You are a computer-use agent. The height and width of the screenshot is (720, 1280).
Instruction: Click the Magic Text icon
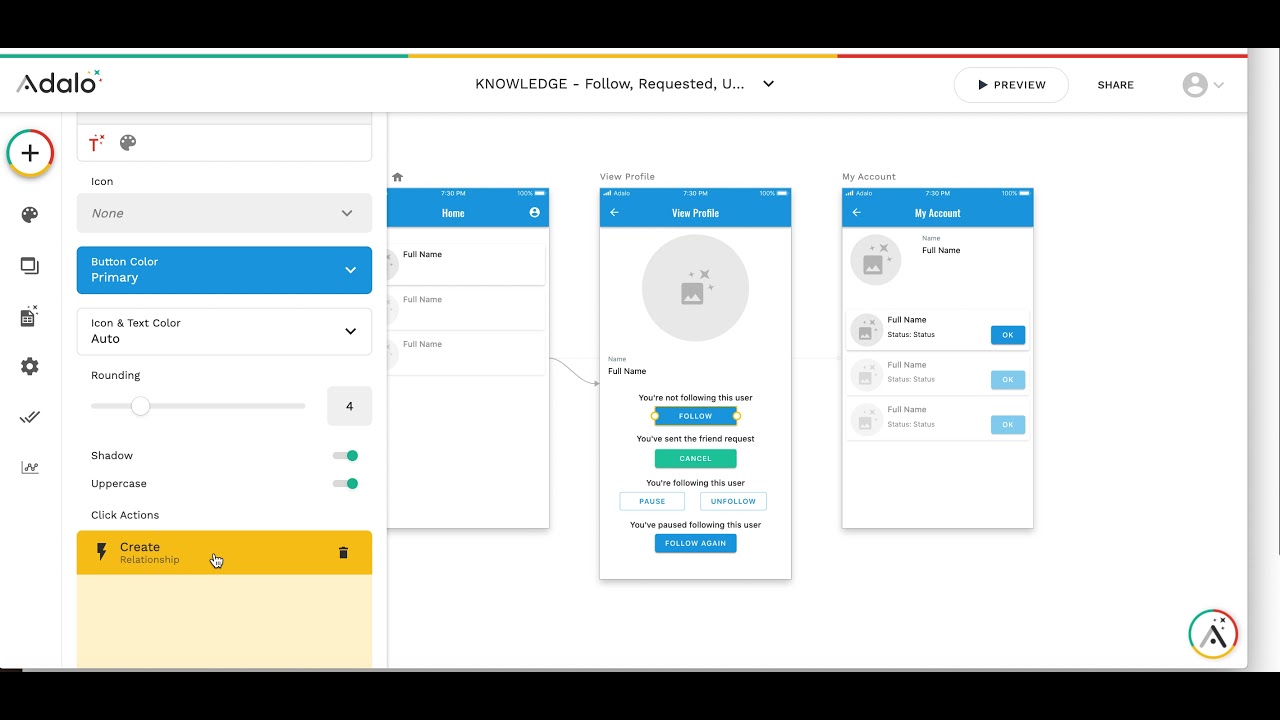pyautogui.click(x=97, y=143)
